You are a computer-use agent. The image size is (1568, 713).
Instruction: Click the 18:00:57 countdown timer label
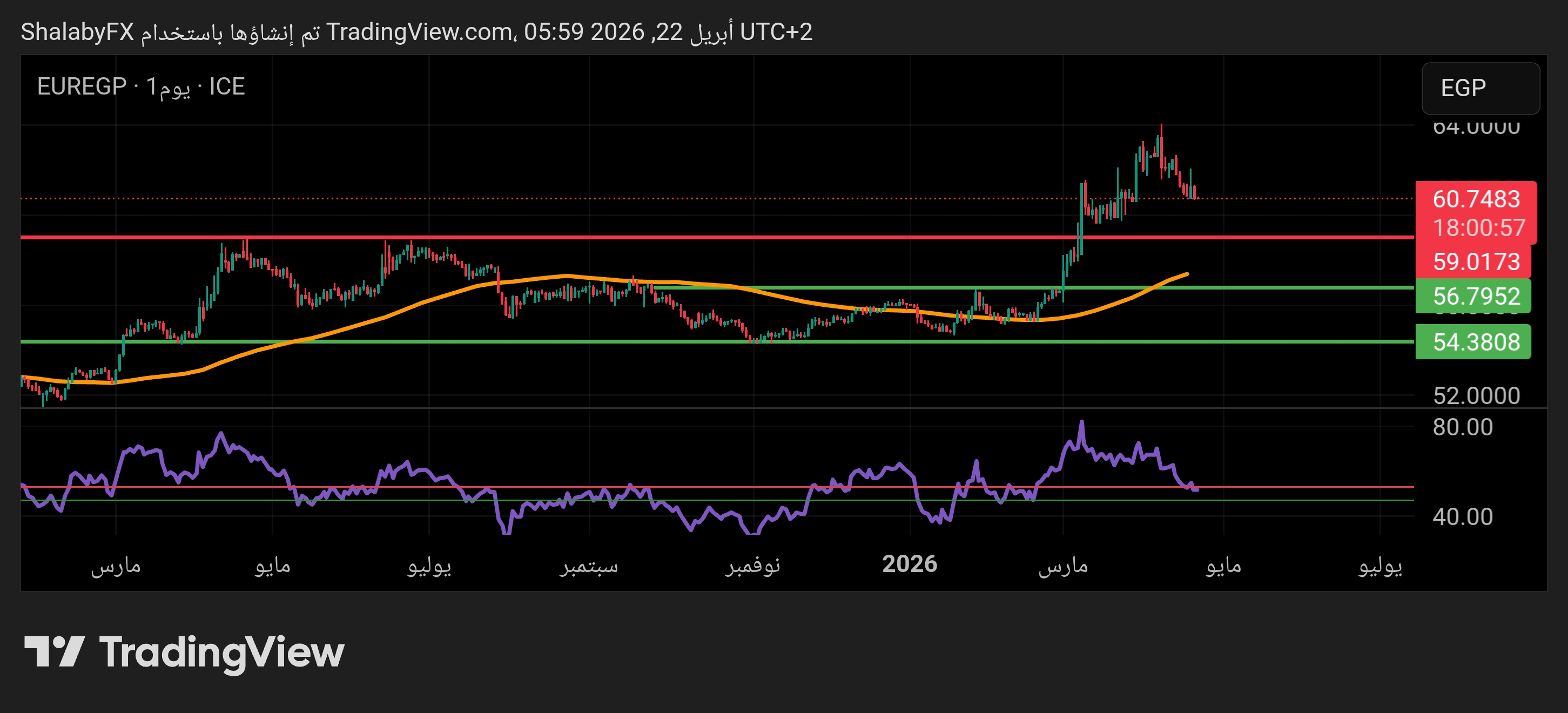pos(1478,228)
